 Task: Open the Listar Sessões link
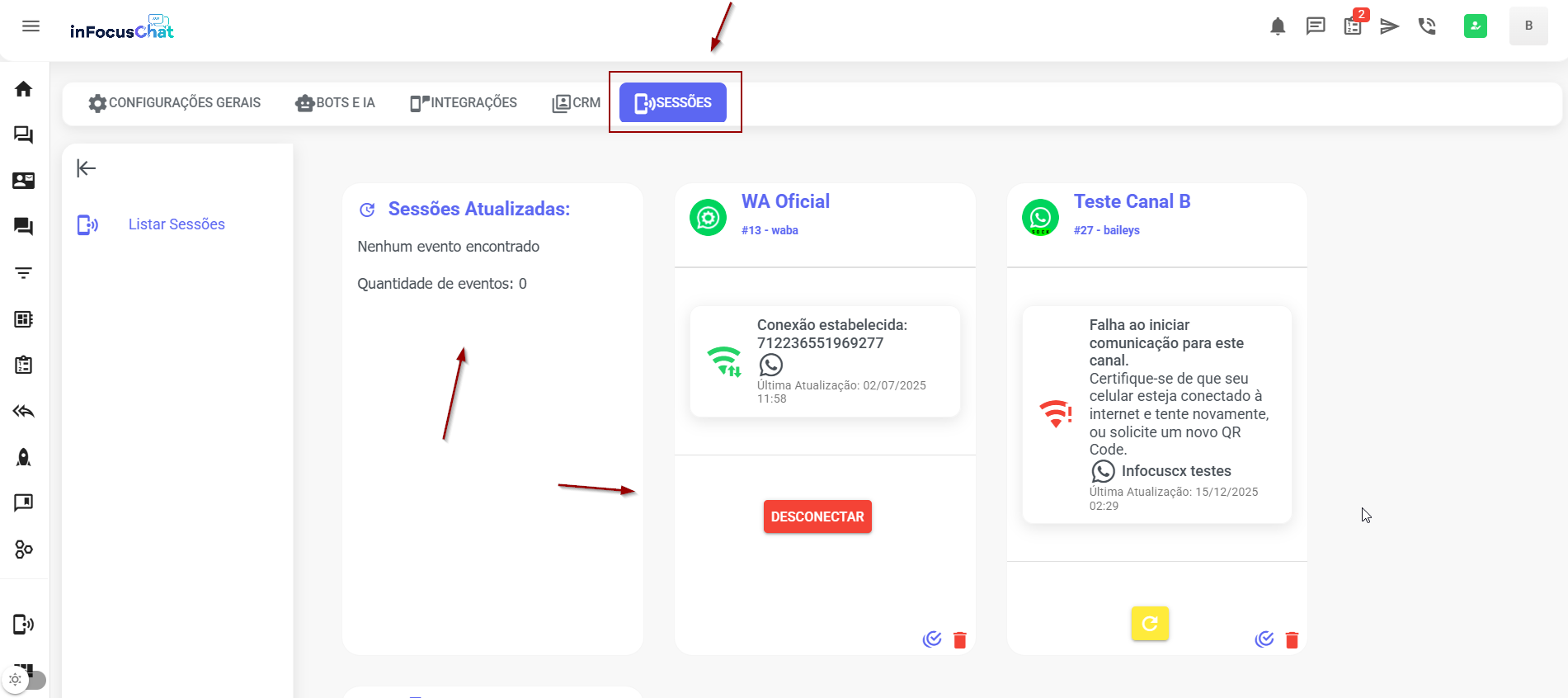177,224
